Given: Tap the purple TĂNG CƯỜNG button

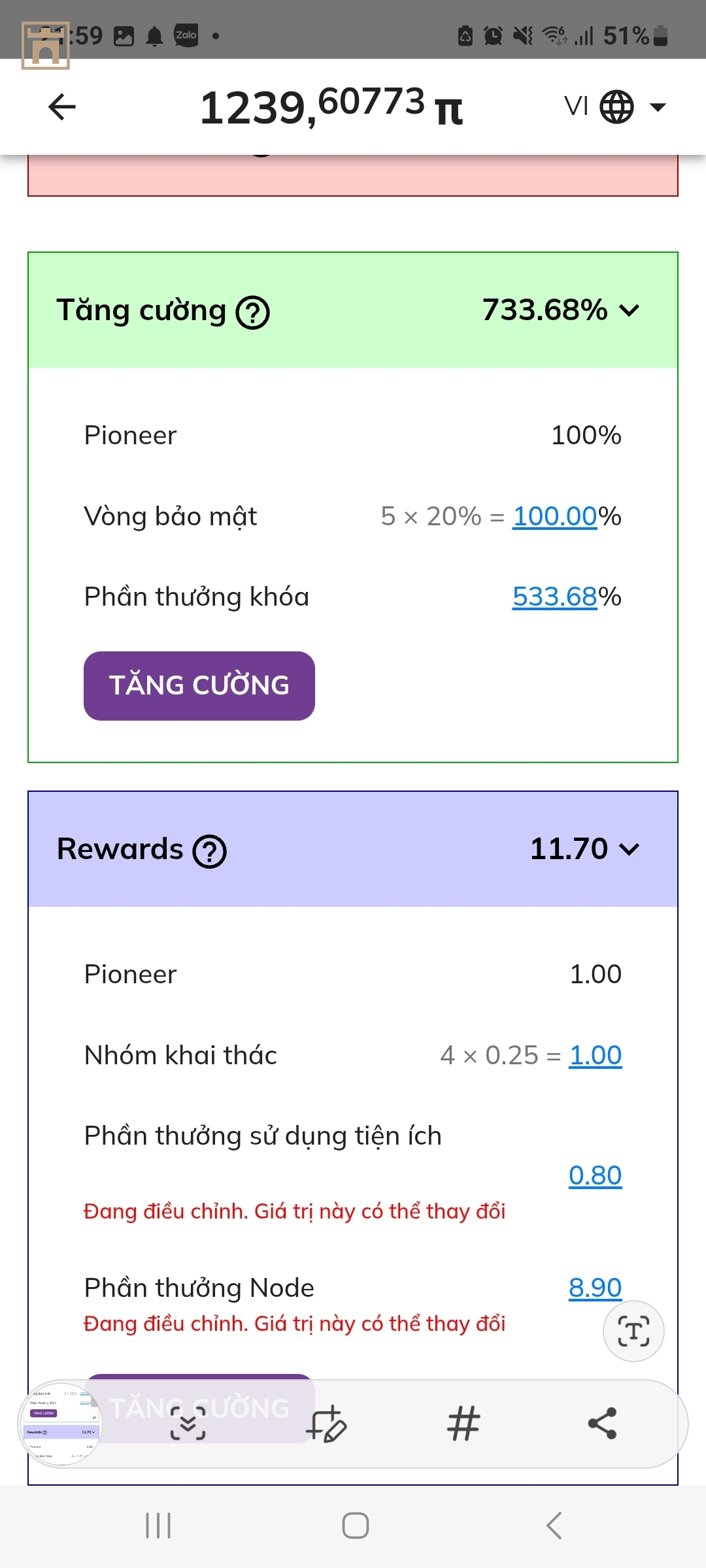Looking at the screenshot, I should pos(199,686).
